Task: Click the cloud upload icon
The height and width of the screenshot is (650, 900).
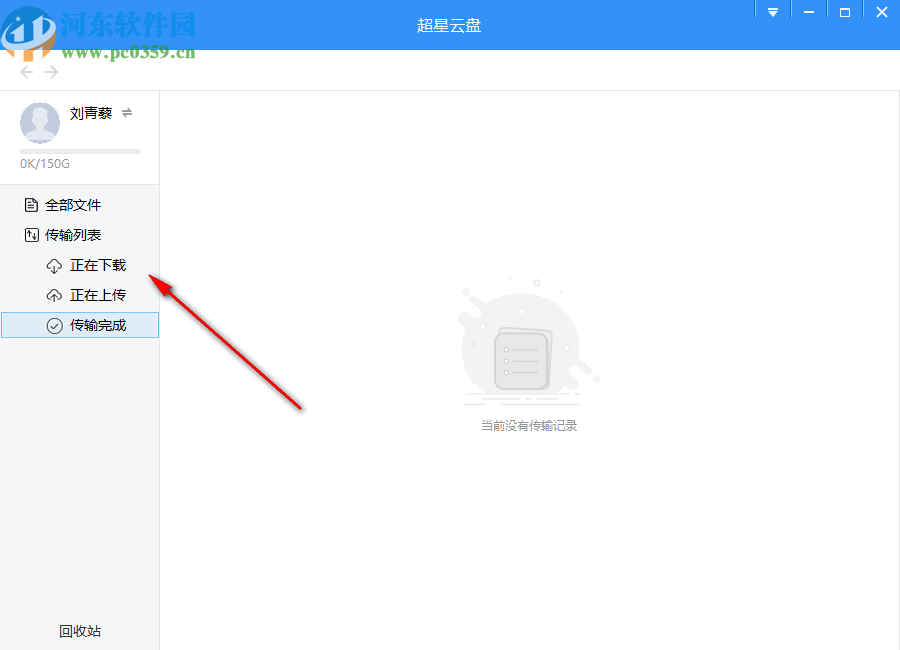Action: [x=55, y=296]
